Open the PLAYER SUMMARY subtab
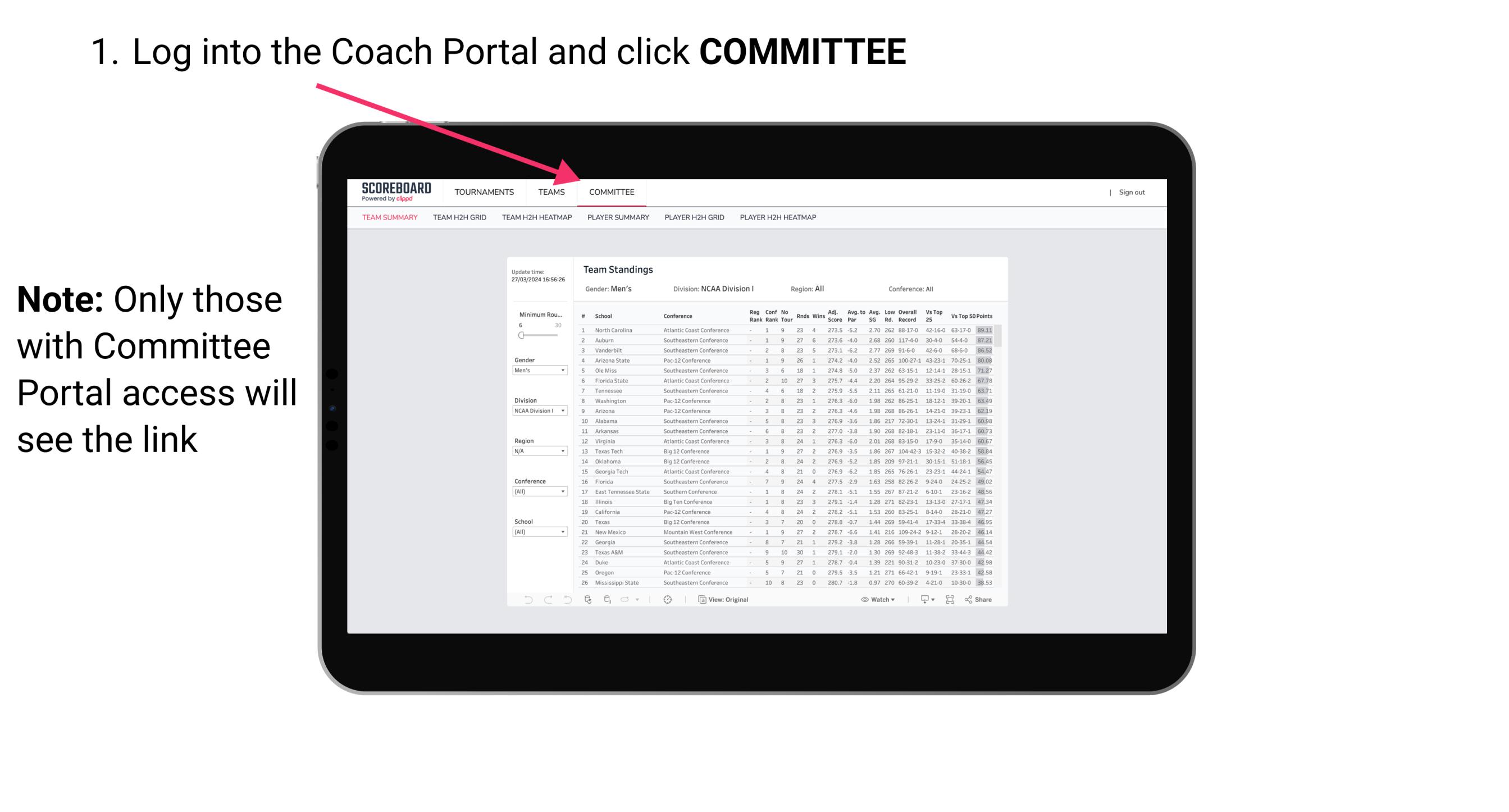The width and height of the screenshot is (1509, 812). 617,217
